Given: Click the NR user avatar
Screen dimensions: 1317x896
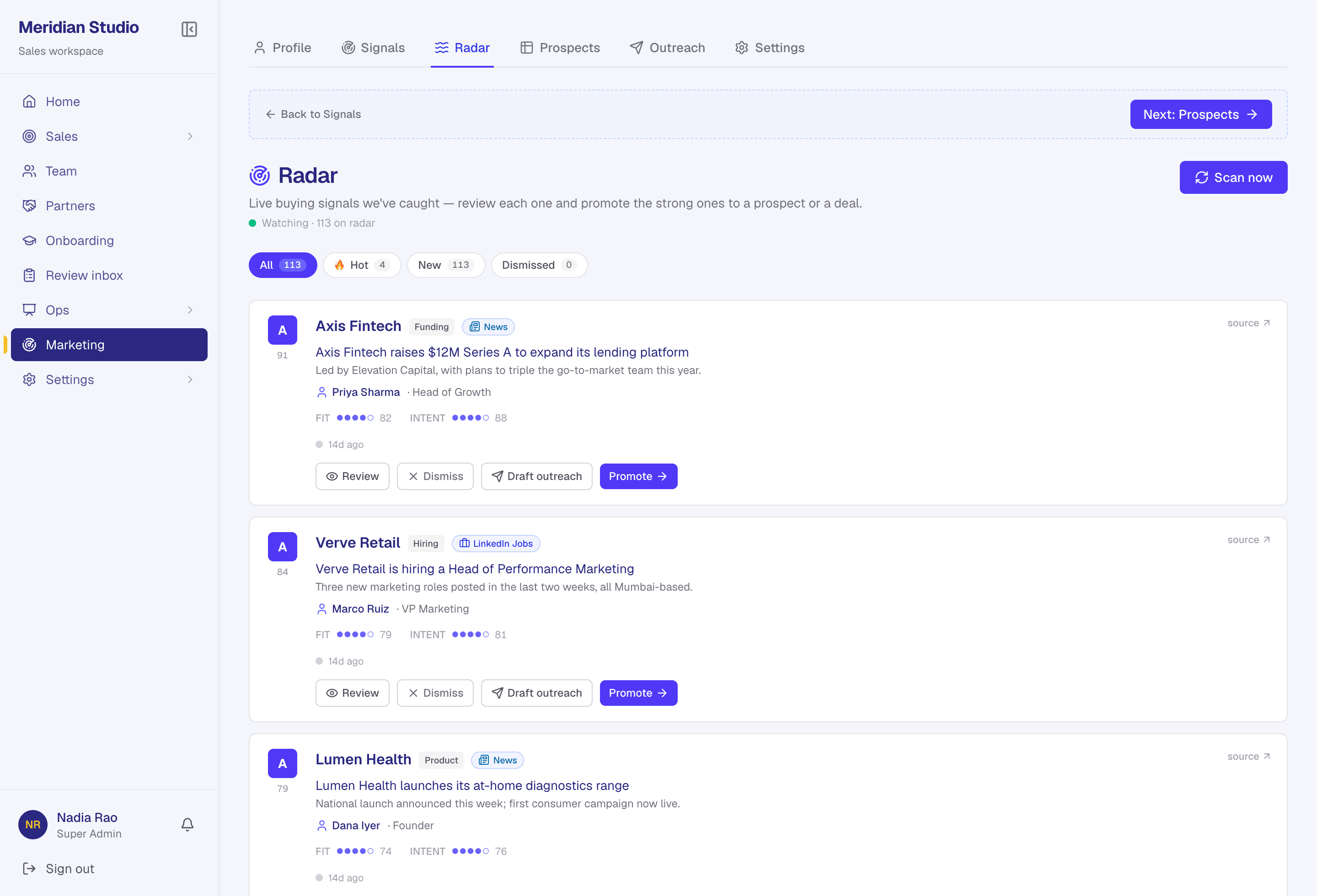Looking at the screenshot, I should [x=33, y=824].
